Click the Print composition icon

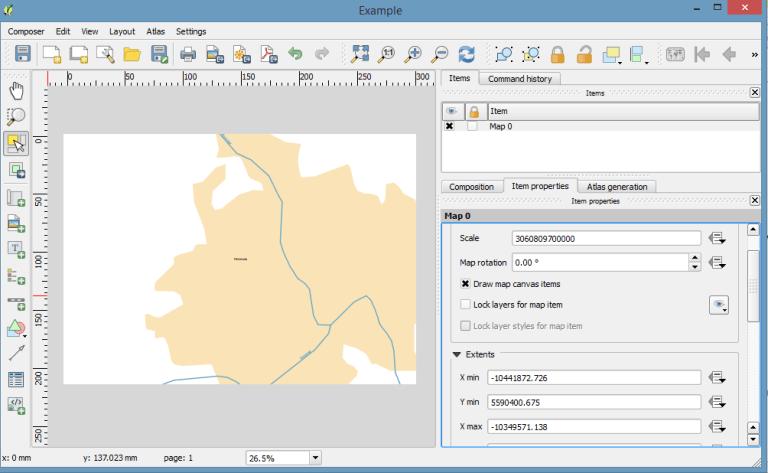[188, 54]
